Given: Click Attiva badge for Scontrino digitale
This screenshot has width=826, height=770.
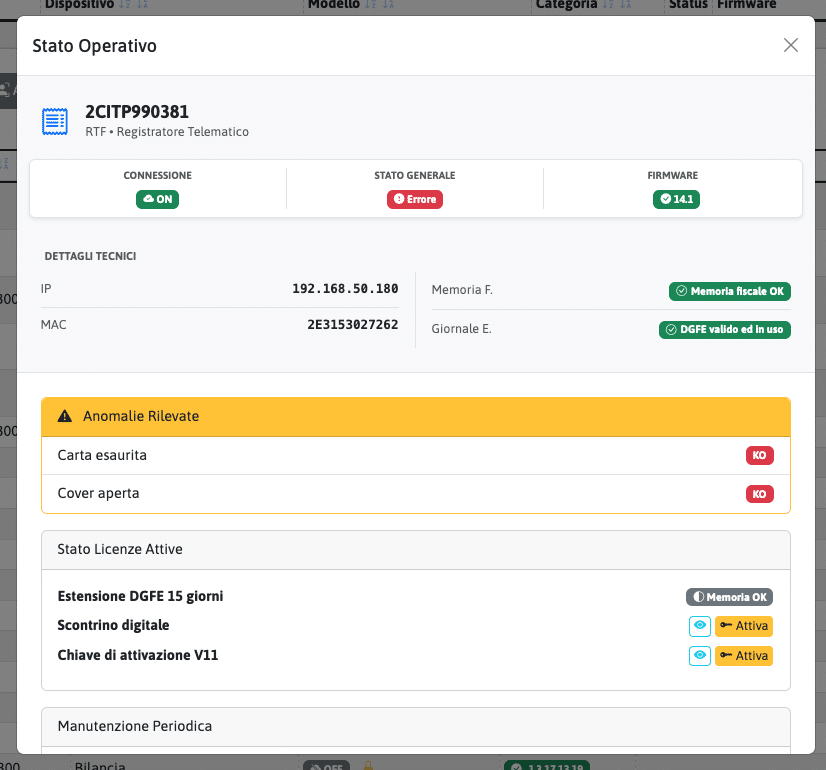Looking at the screenshot, I should pos(744,626).
